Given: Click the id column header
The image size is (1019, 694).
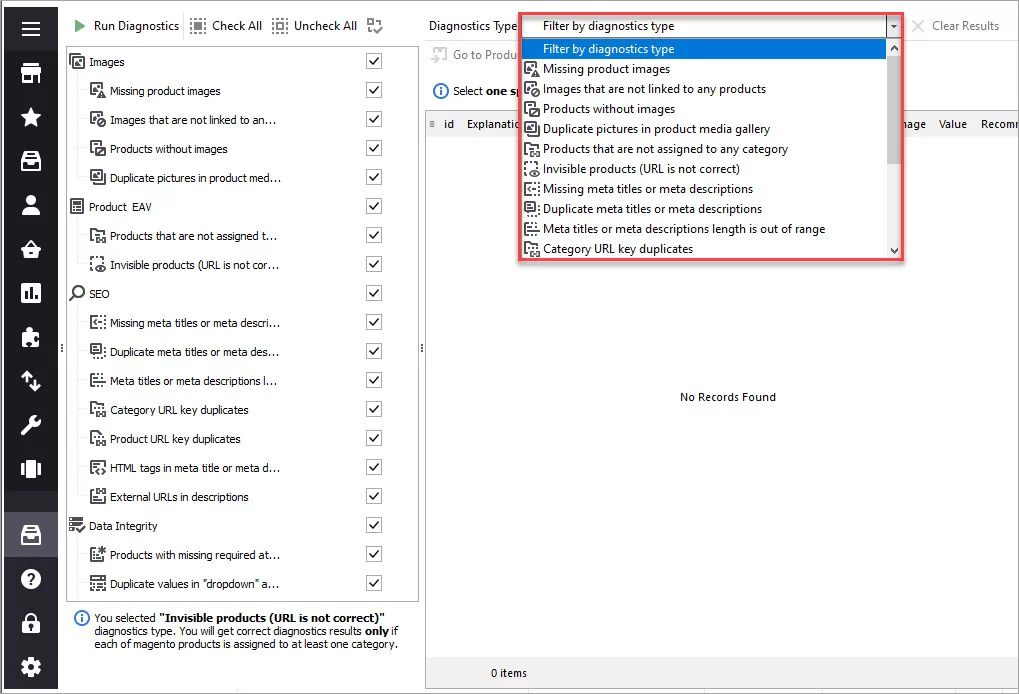Looking at the screenshot, I should (448, 124).
